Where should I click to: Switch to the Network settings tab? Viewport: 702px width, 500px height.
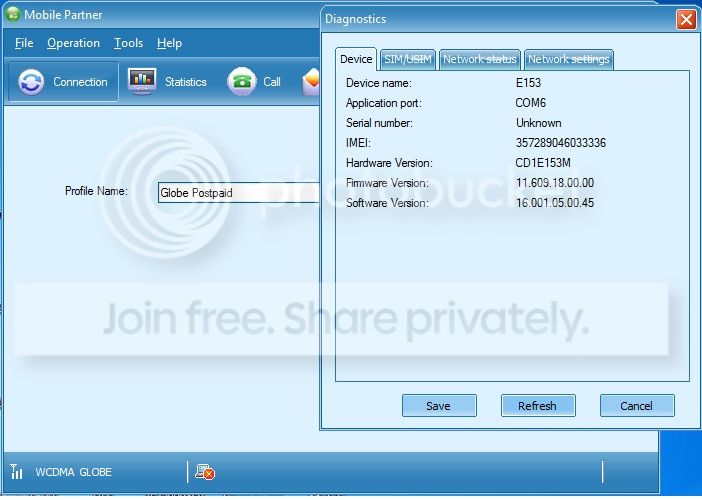(x=569, y=60)
